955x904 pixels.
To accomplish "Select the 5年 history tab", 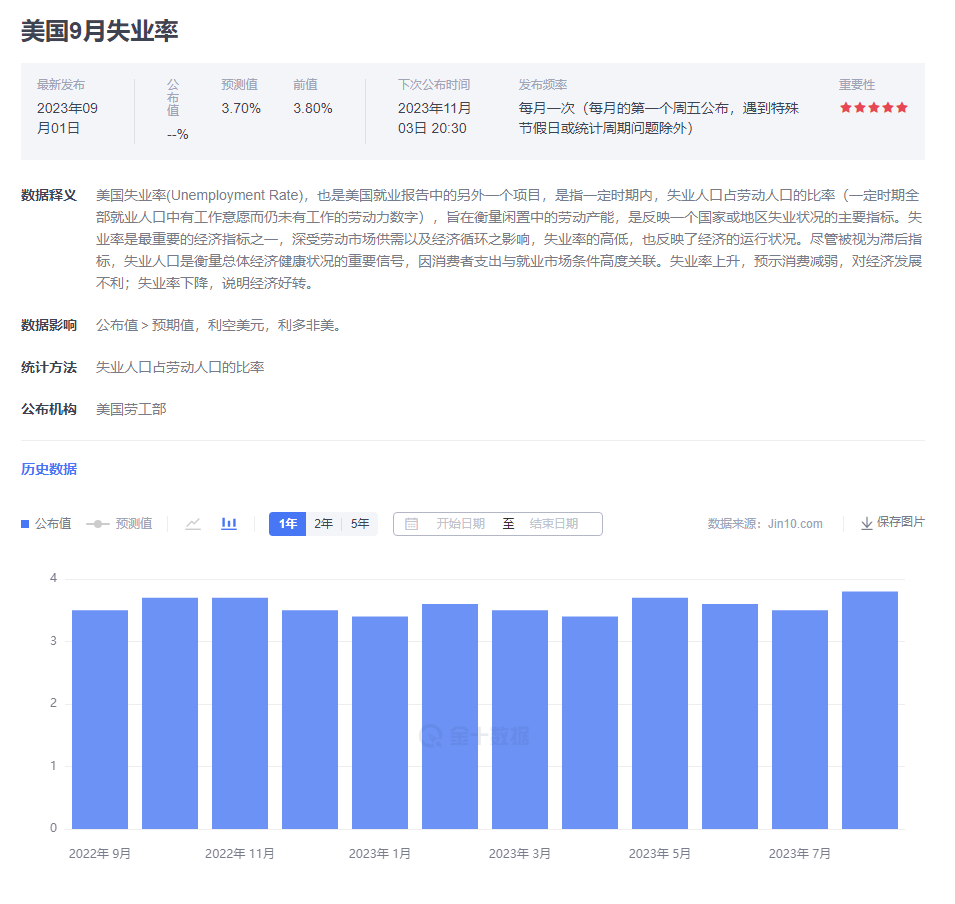I will (x=358, y=523).
